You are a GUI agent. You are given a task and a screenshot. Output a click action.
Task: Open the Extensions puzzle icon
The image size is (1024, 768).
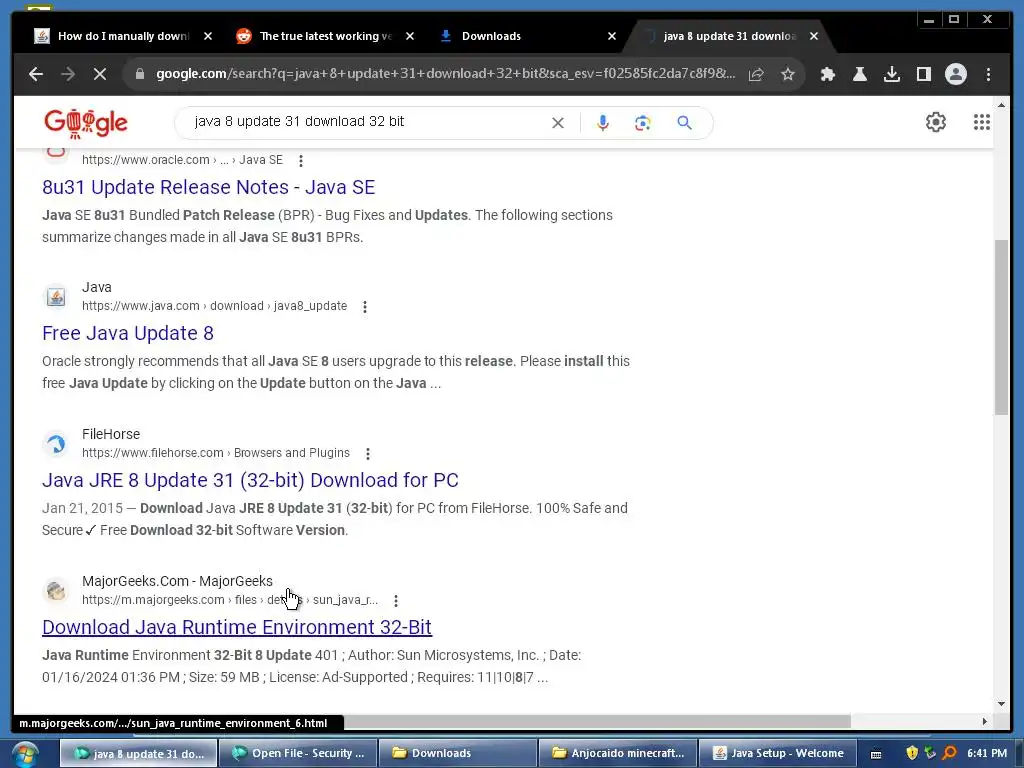tap(828, 74)
